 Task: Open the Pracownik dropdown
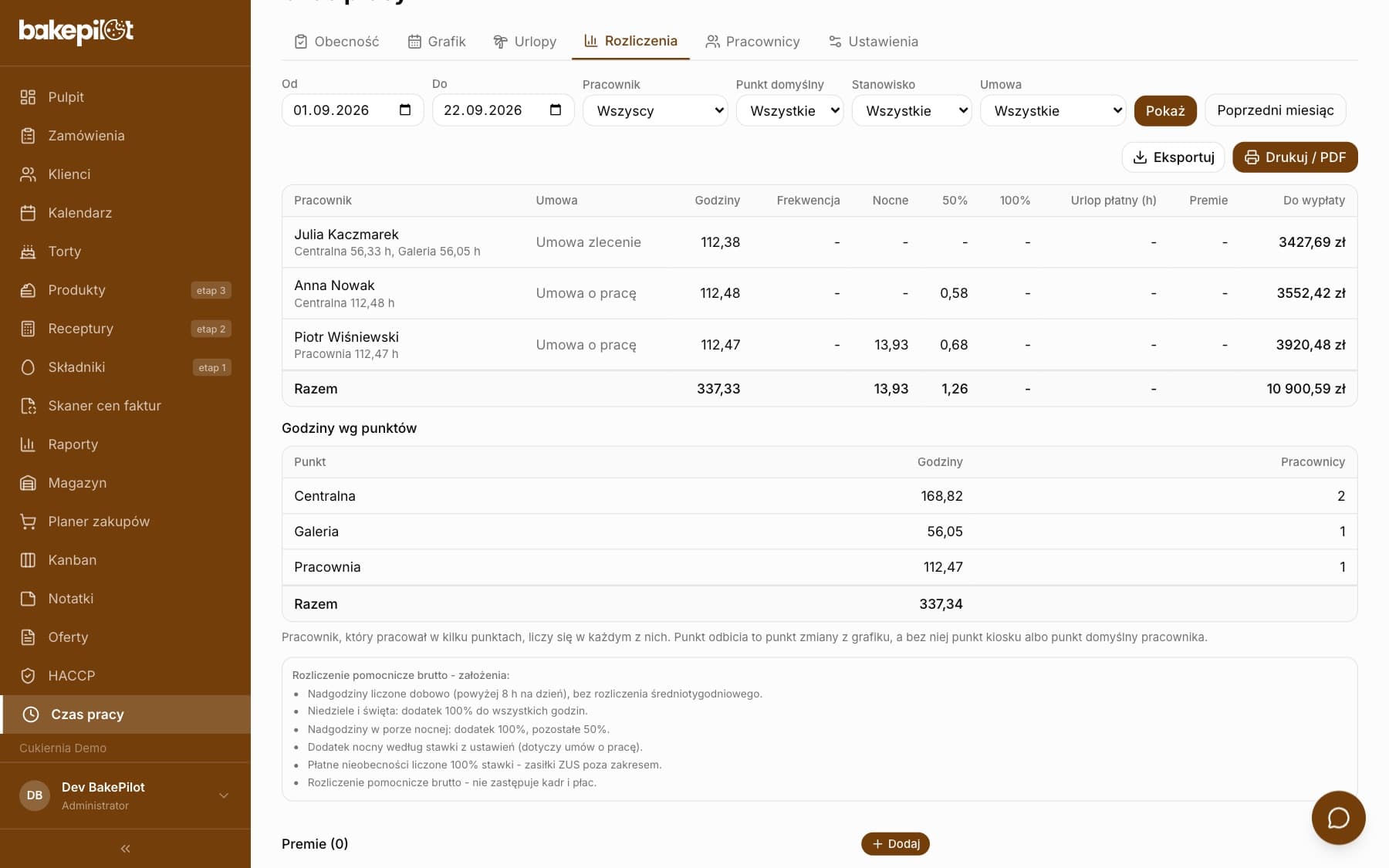tap(655, 110)
